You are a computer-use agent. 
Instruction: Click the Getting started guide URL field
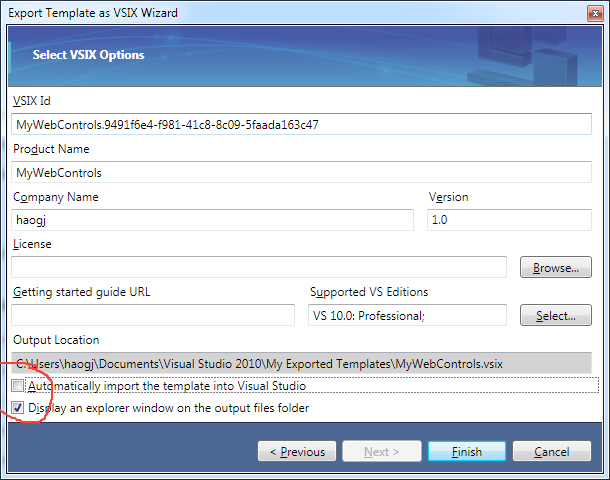coord(153,315)
